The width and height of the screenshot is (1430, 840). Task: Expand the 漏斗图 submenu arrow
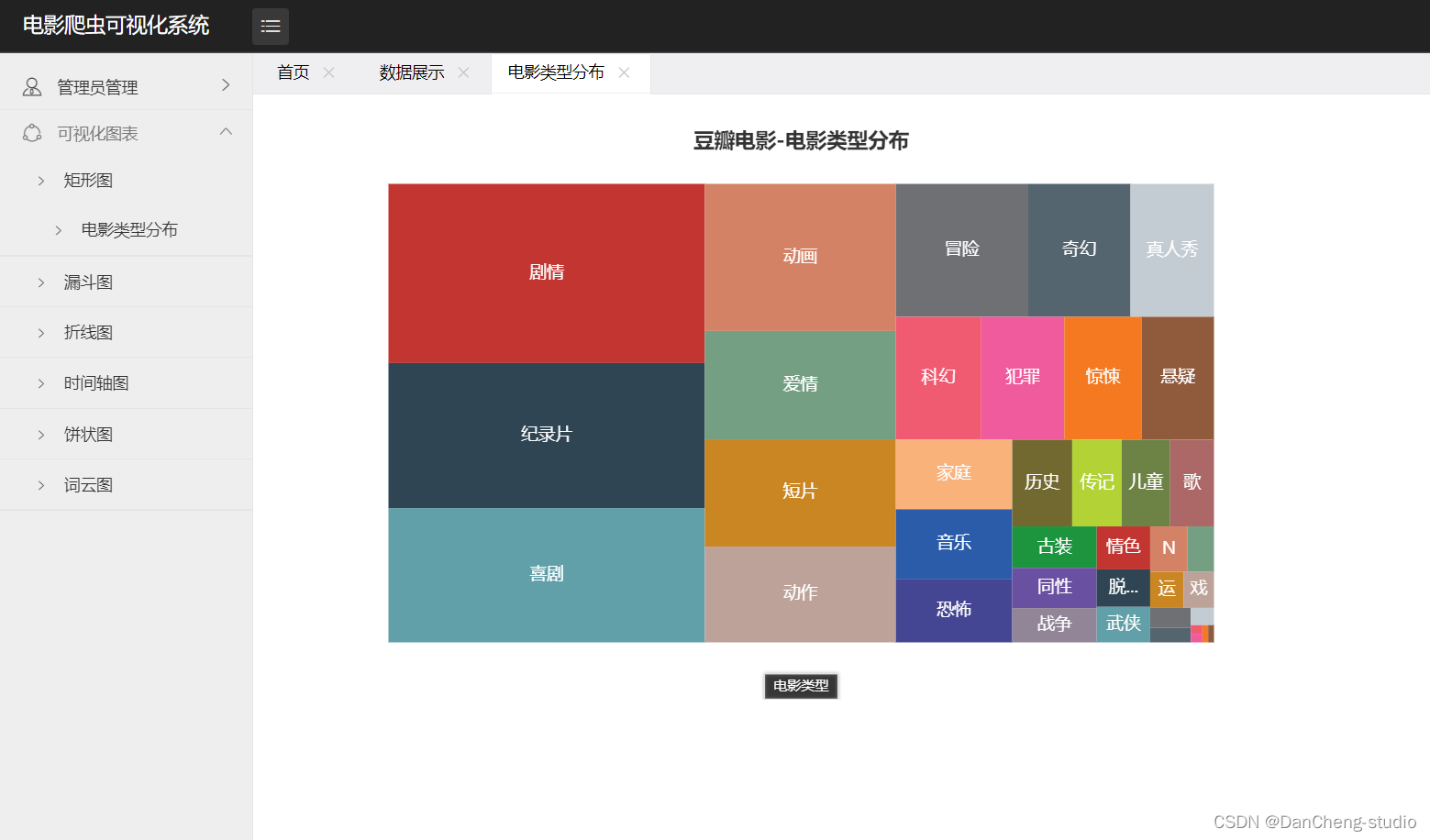click(40, 282)
